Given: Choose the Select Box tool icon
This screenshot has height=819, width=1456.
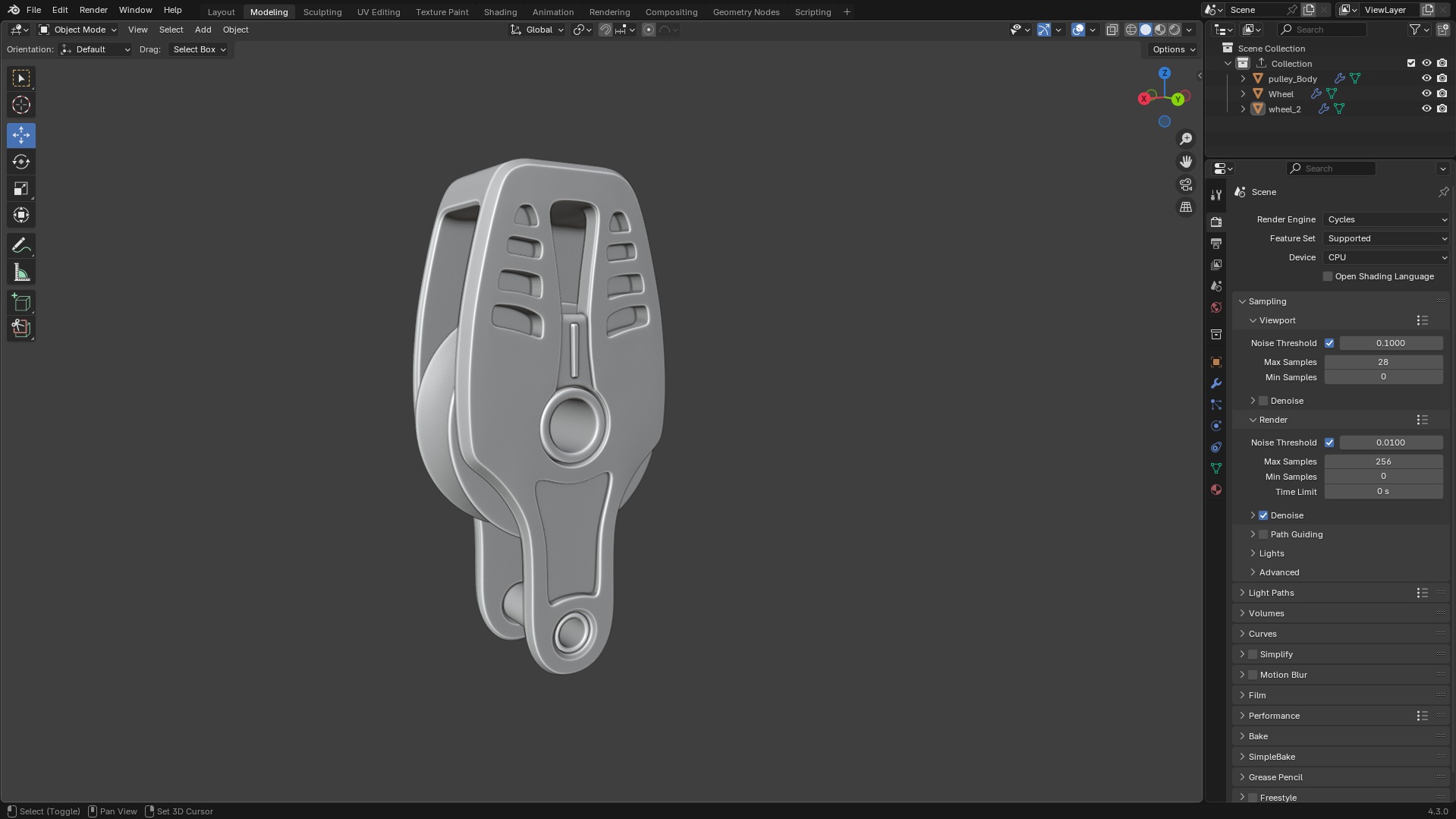Looking at the screenshot, I should pos(21,78).
